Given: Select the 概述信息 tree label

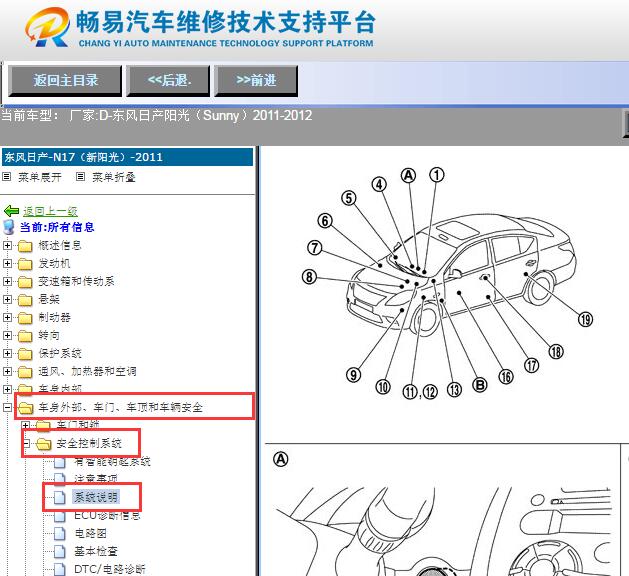Looking at the screenshot, I should coord(60,245).
